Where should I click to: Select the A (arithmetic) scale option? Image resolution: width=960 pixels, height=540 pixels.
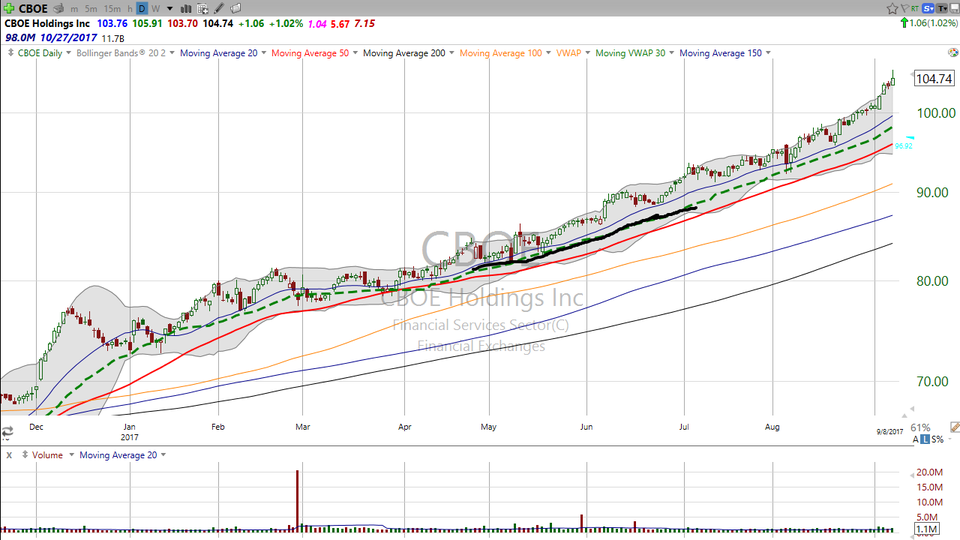click(x=916, y=439)
